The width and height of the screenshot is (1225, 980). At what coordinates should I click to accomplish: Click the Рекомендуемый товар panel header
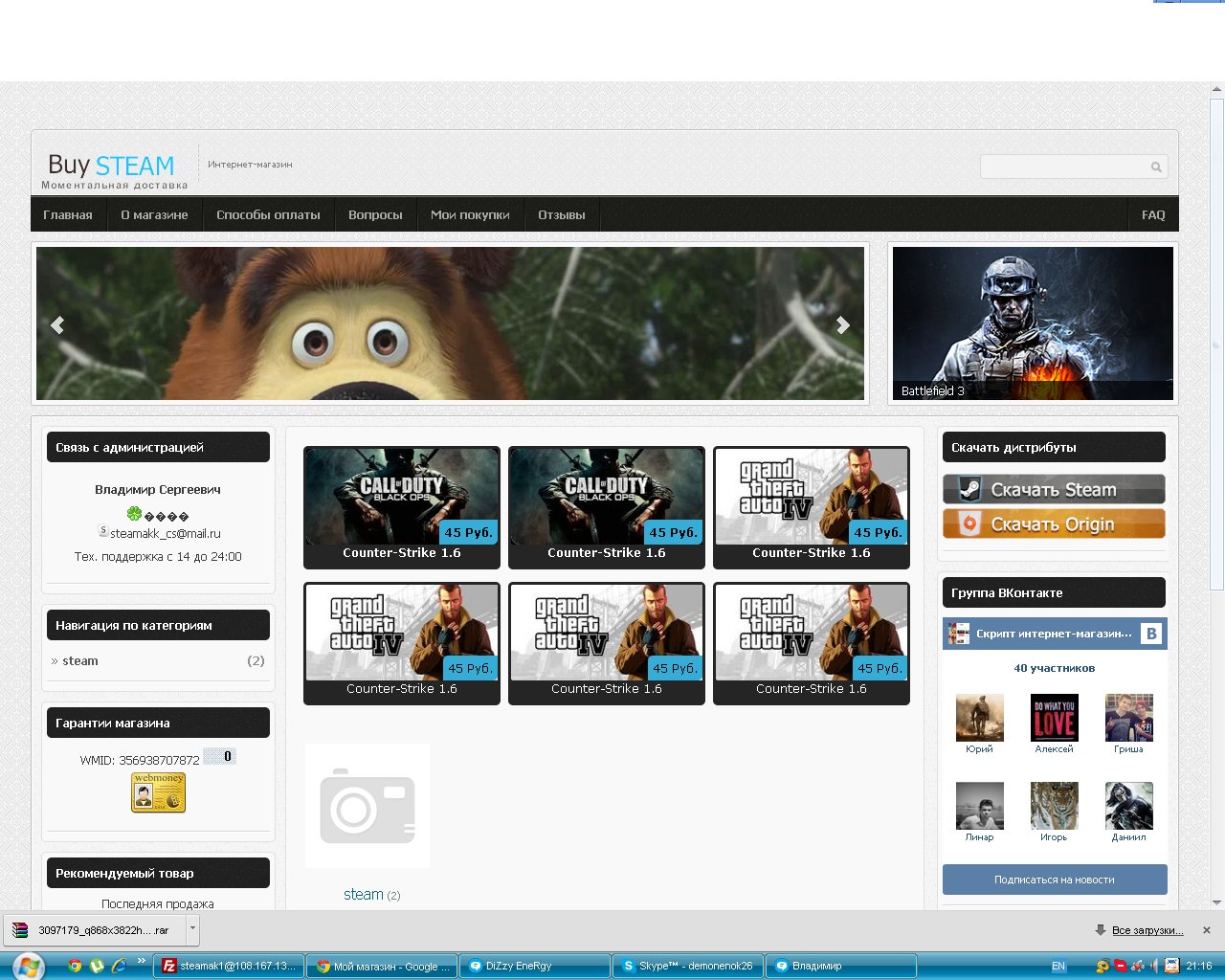(x=158, y=873)
